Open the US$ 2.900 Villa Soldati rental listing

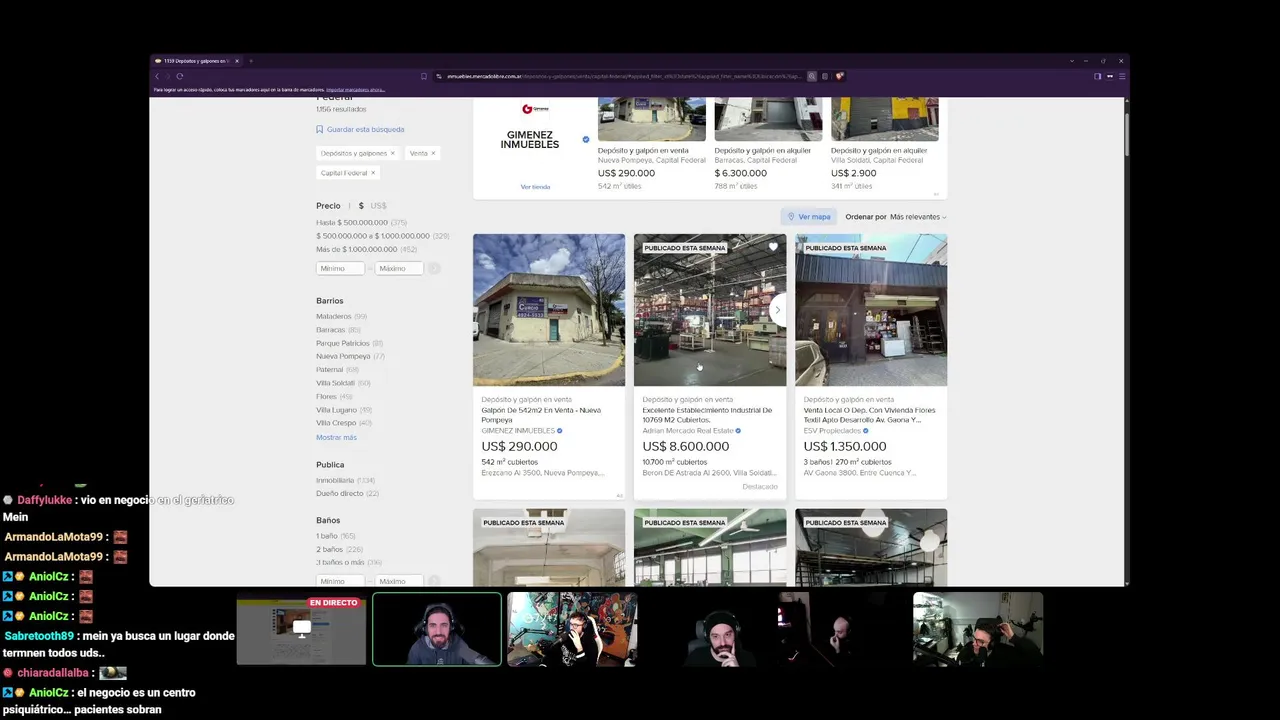884,145
